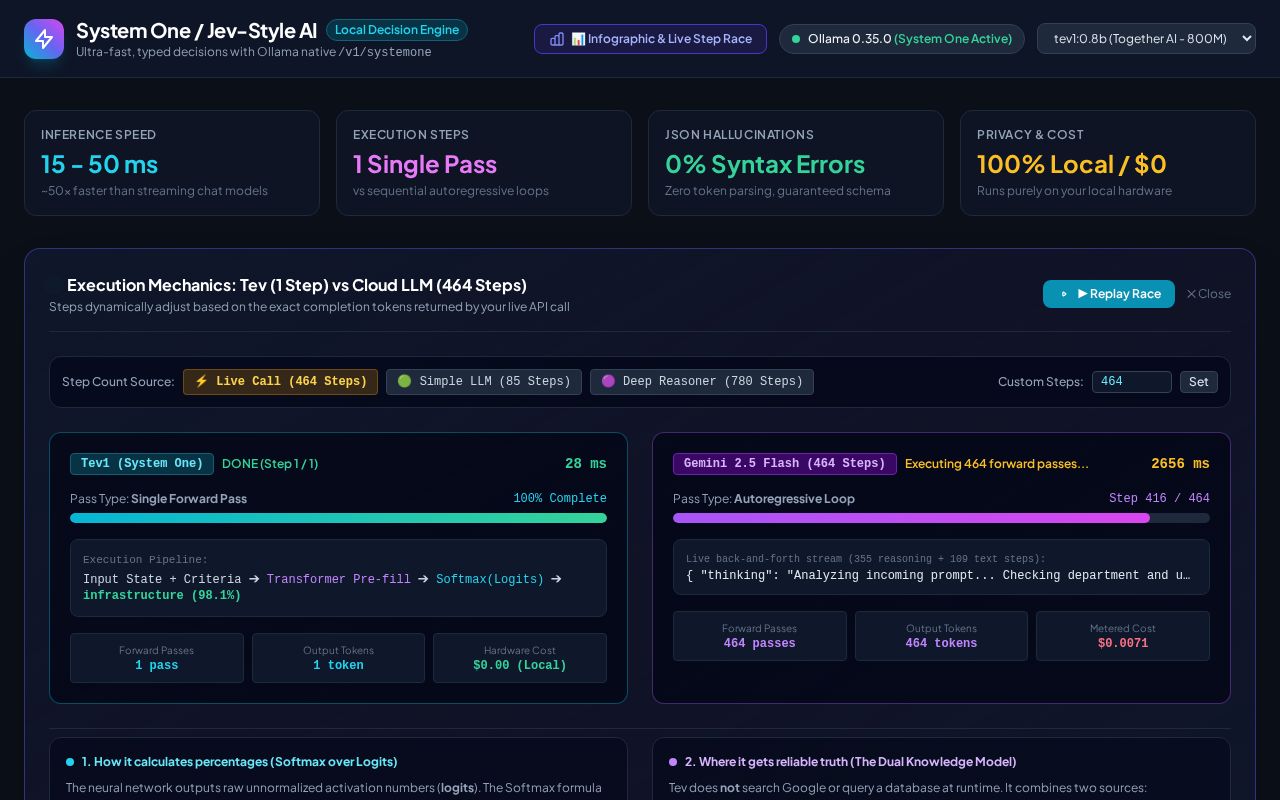Click the Ollama 0.35.0 status pill
This screenshot has width=1280, height=800.
[x=902, y=39]
